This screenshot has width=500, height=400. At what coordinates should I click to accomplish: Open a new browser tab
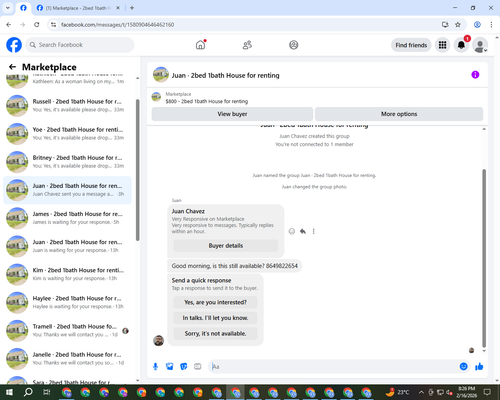click(132, 8)
